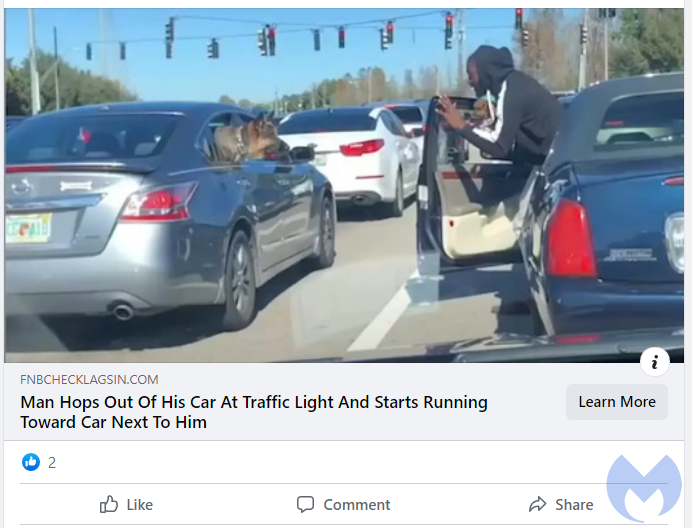The image size is (692, 528).
Task: Click the circular info icon on the ad image
Action: pos(655,362)
